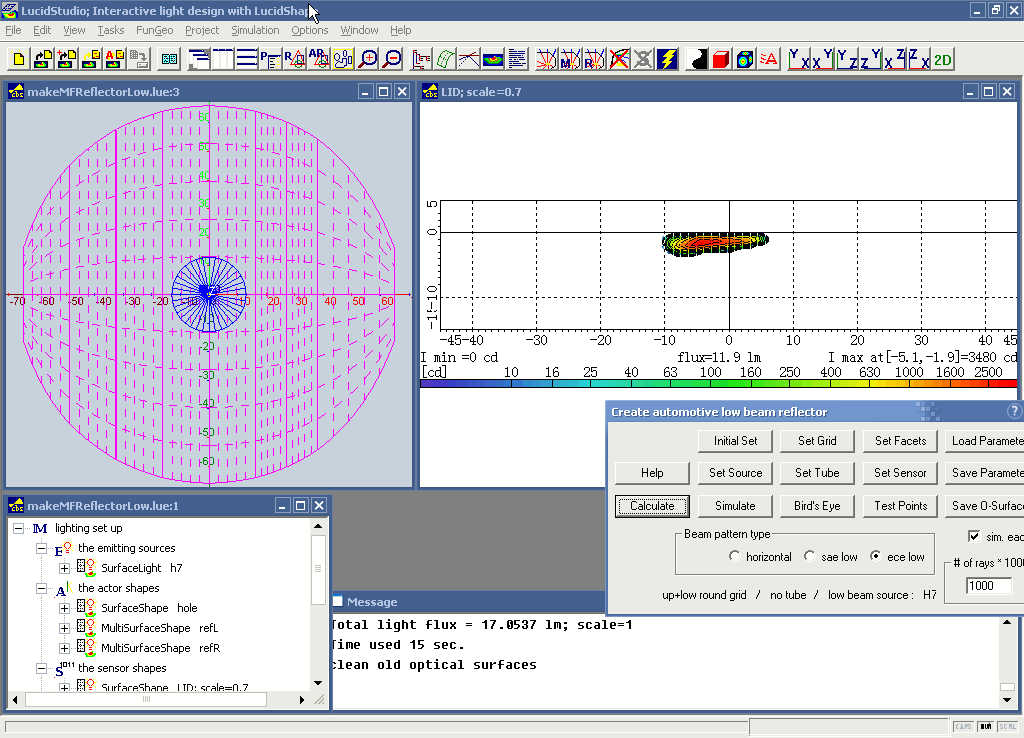Click the Set Facets button
Viewport: 1024px width, 738px height.
click(901, 441)
